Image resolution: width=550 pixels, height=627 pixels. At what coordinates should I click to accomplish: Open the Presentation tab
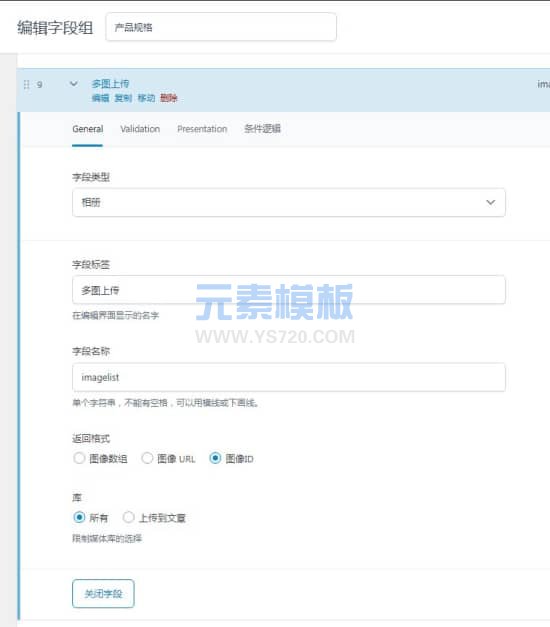(202, 129)
